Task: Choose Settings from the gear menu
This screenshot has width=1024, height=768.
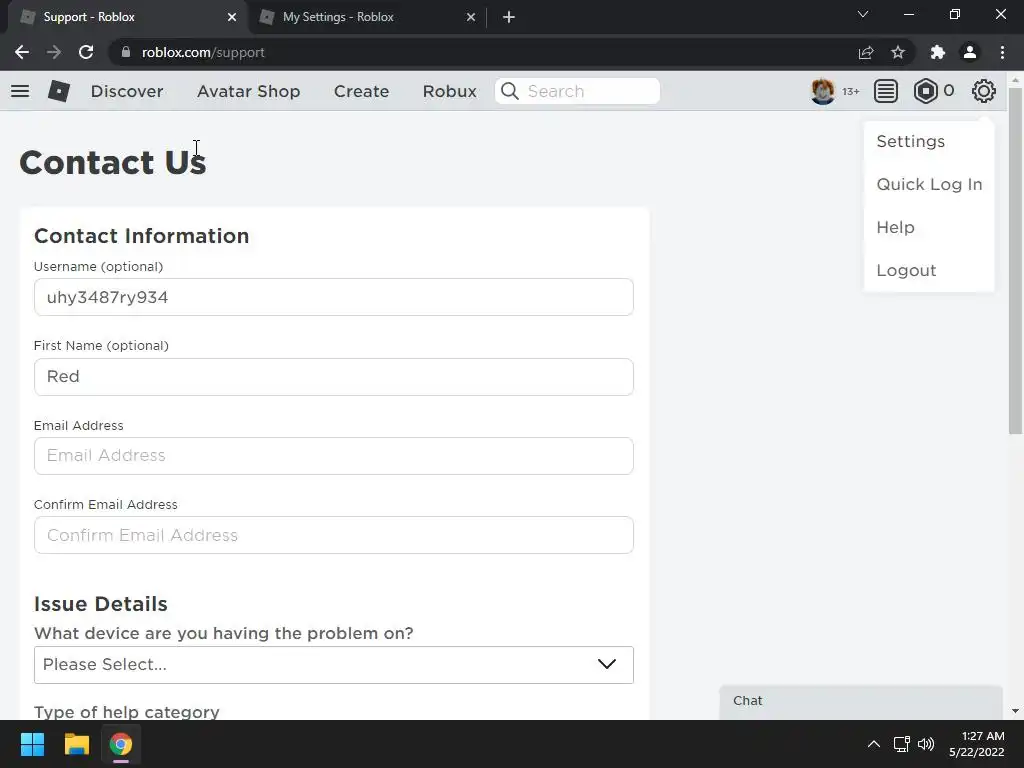Action: tap(910, 141)
